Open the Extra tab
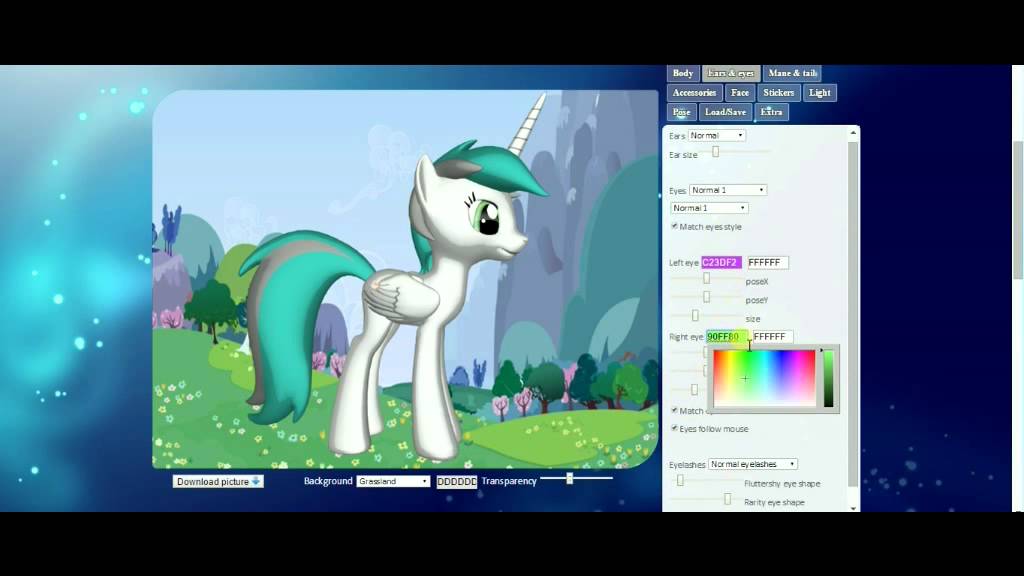 click(771, 112)
